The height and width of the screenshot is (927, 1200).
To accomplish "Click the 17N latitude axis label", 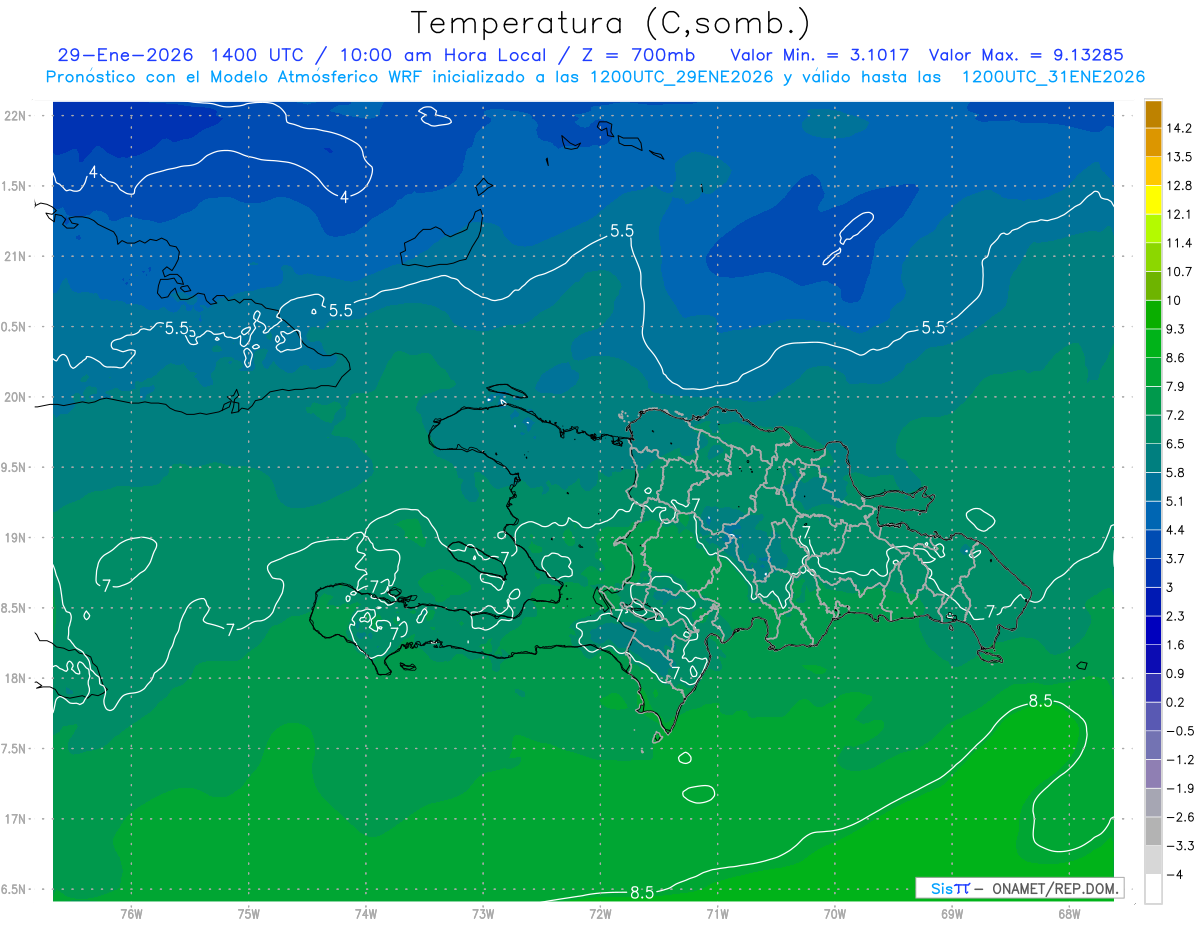I will [x=17, y=820].
